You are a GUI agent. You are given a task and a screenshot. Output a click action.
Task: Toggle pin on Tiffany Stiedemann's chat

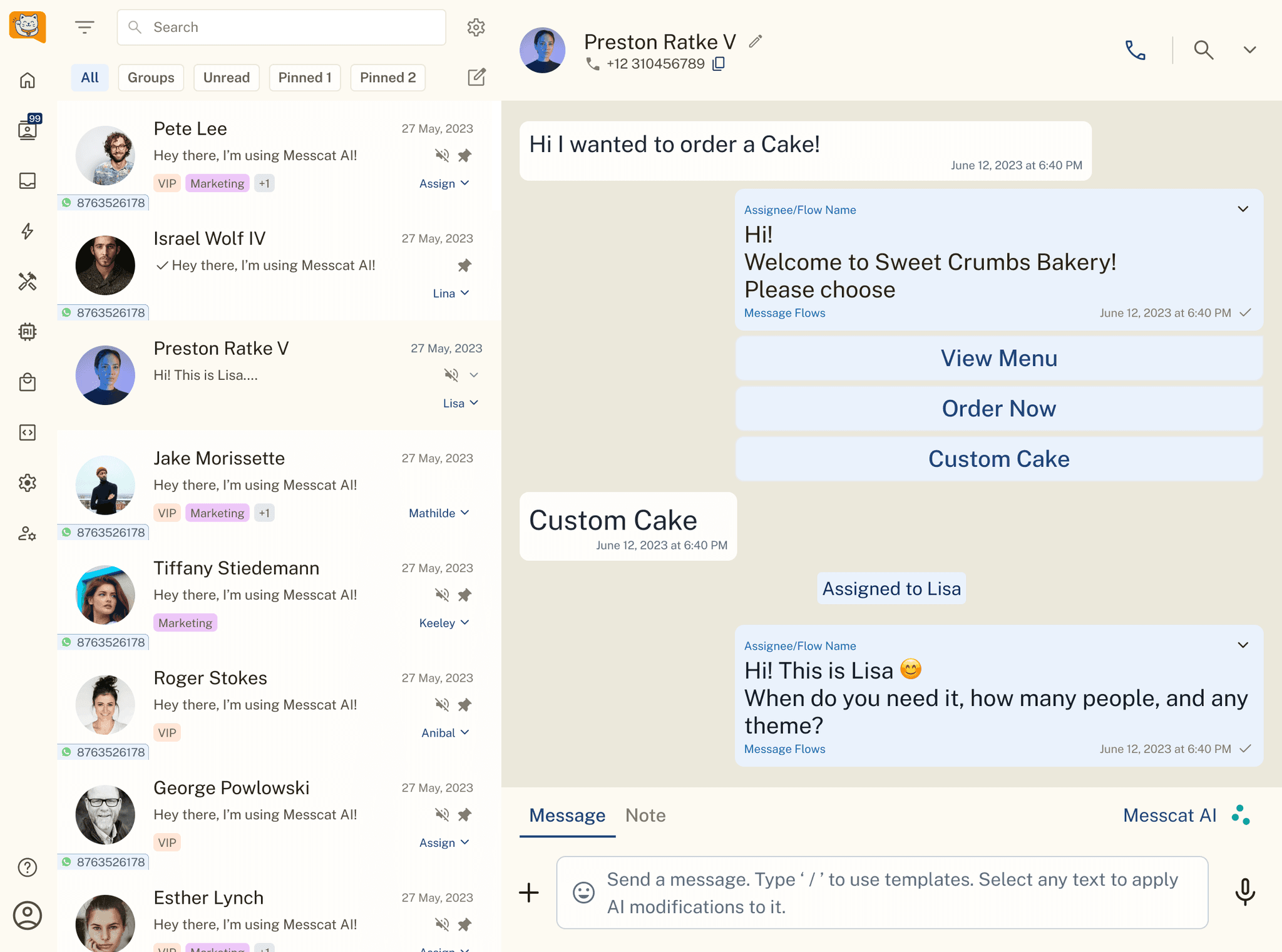click(x=464, y=595)
